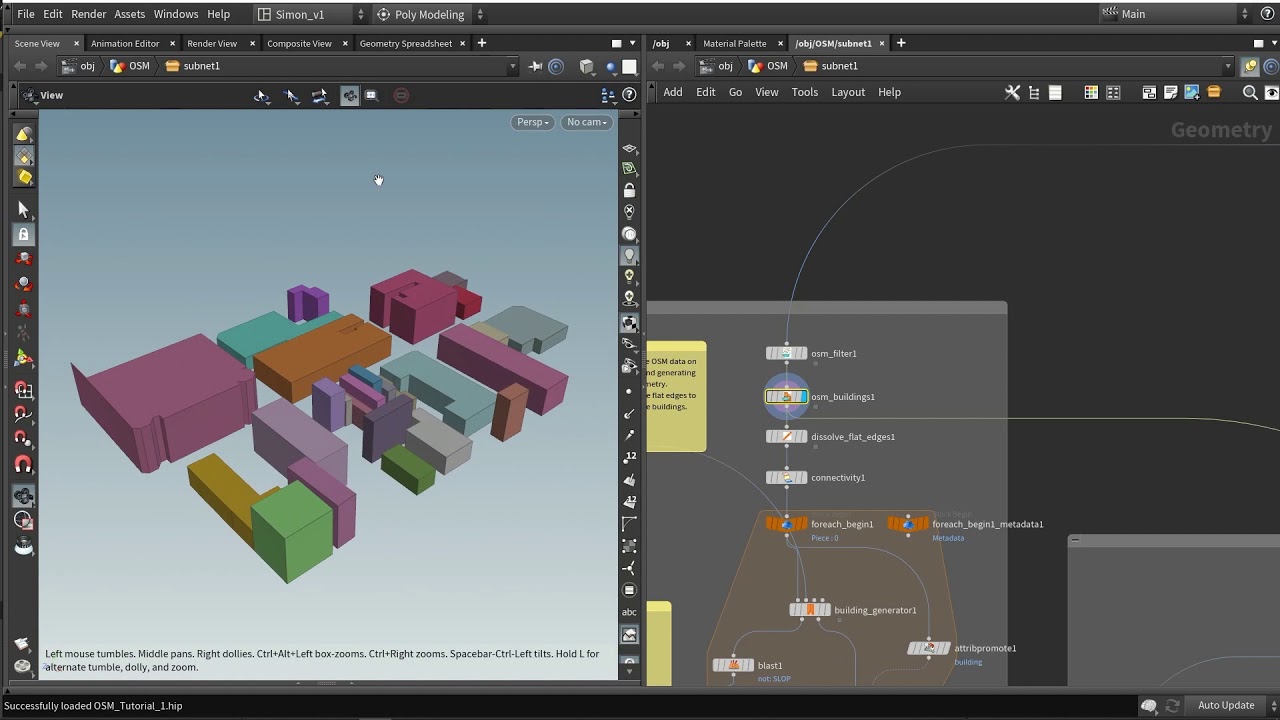Open the No cam camera dropdown

tap(586, 122)
